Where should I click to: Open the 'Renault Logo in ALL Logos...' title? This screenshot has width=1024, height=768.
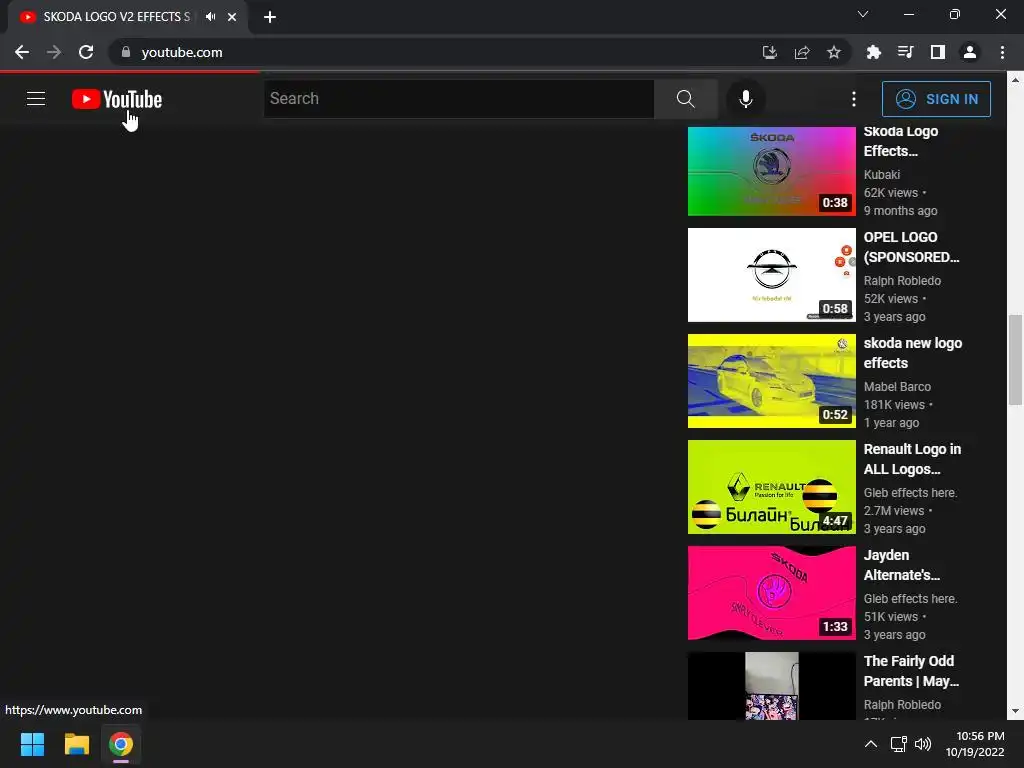[912, 459]
